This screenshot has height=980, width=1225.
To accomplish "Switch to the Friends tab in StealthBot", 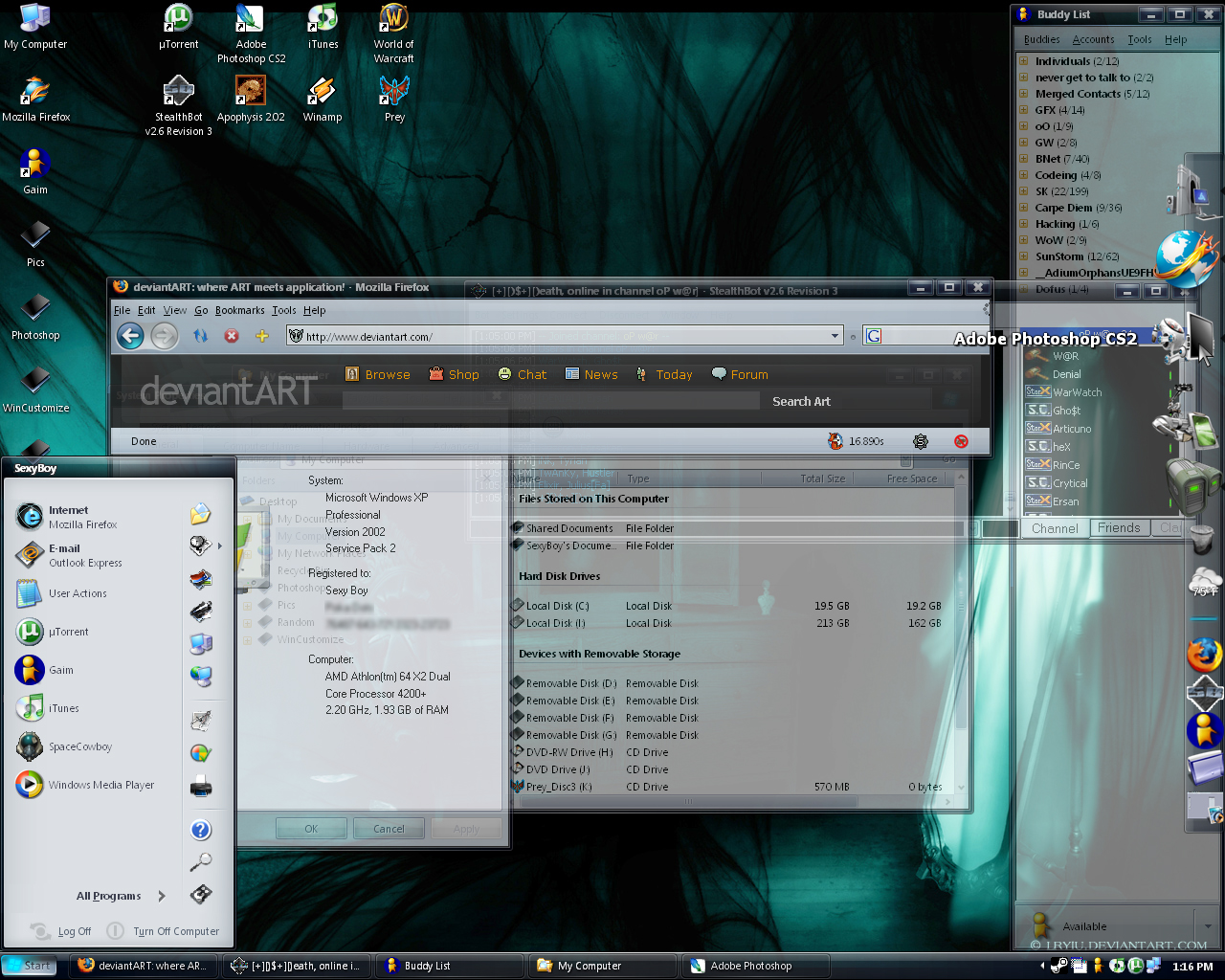I will coord(1119,527).
